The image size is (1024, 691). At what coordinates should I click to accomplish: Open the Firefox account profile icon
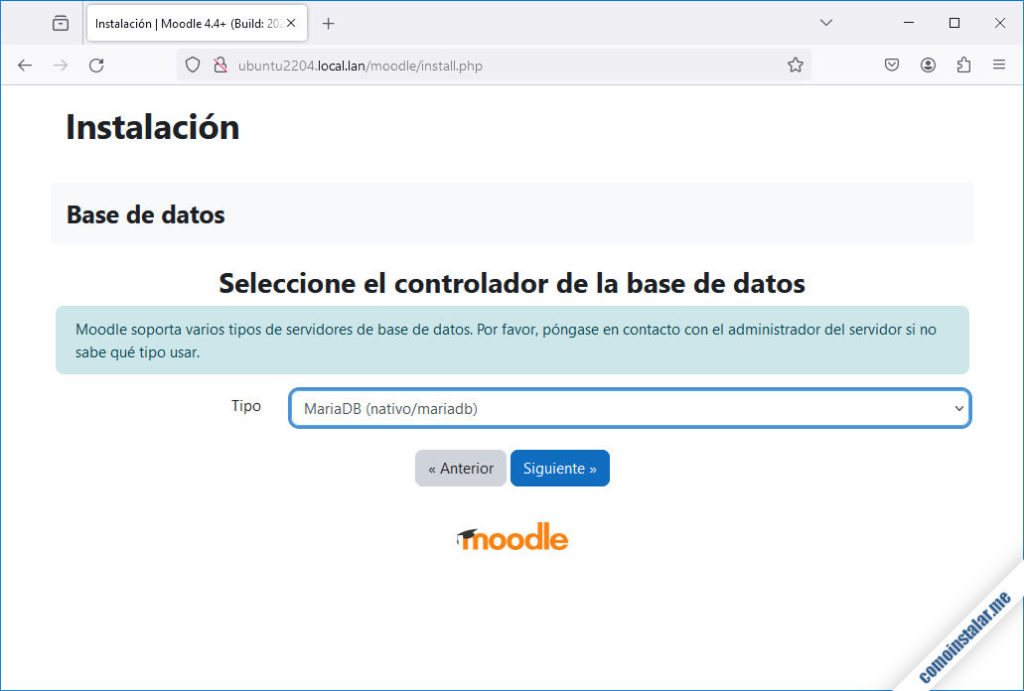coord(927,64)
